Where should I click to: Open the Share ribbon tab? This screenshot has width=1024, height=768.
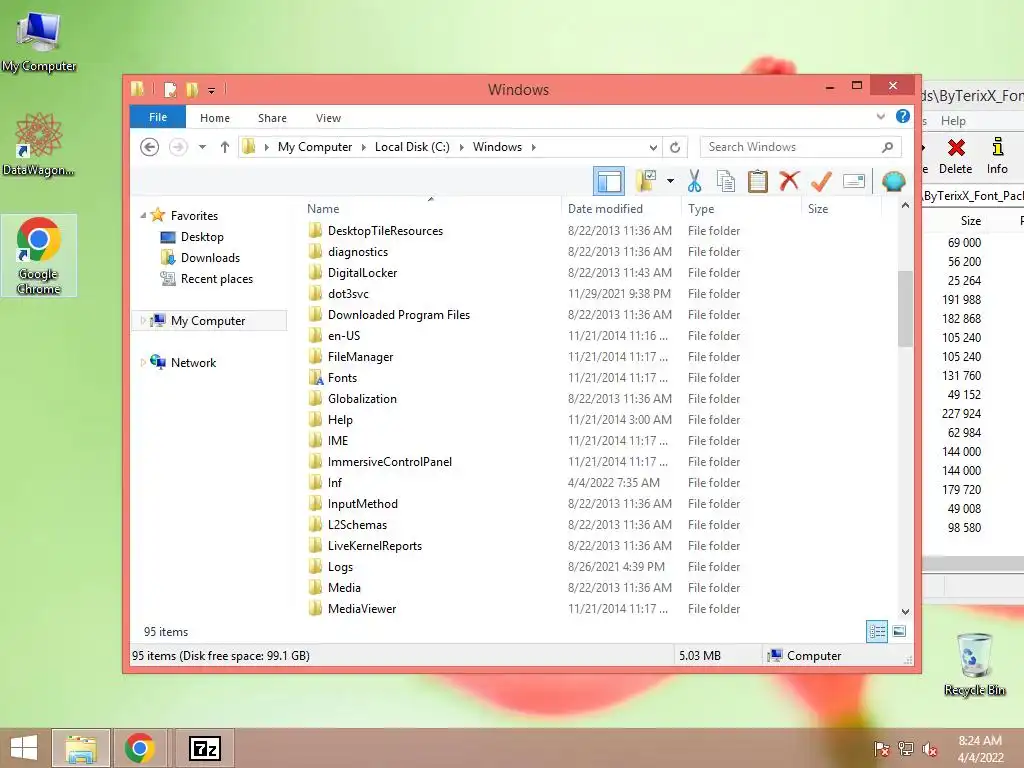(272, 118)
